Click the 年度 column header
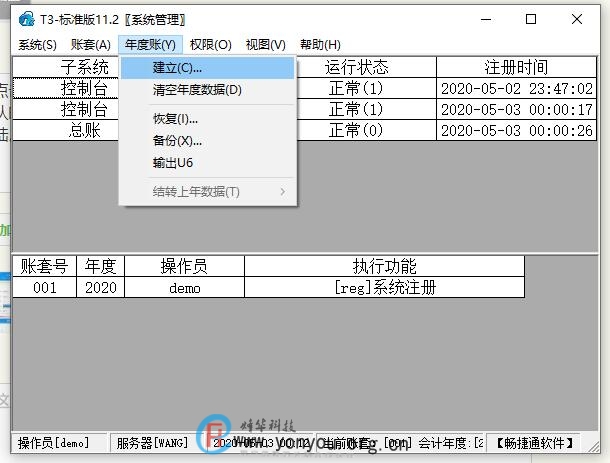The width and height of the screenshot is (610, 463). (x=100, y=267)
